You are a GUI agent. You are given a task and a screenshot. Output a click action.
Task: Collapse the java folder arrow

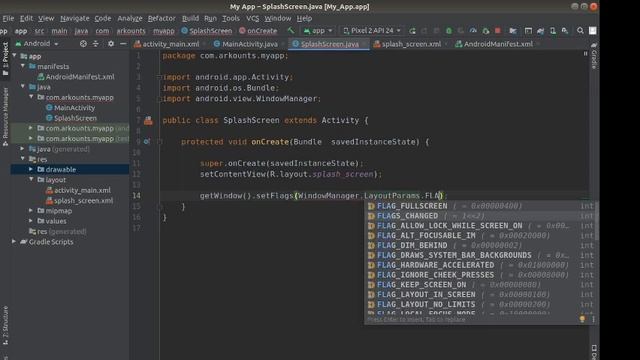23,87
